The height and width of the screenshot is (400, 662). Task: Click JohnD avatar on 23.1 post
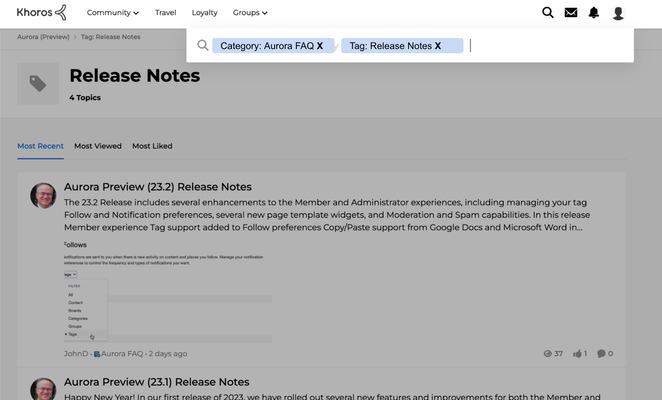tap(43, 389)
